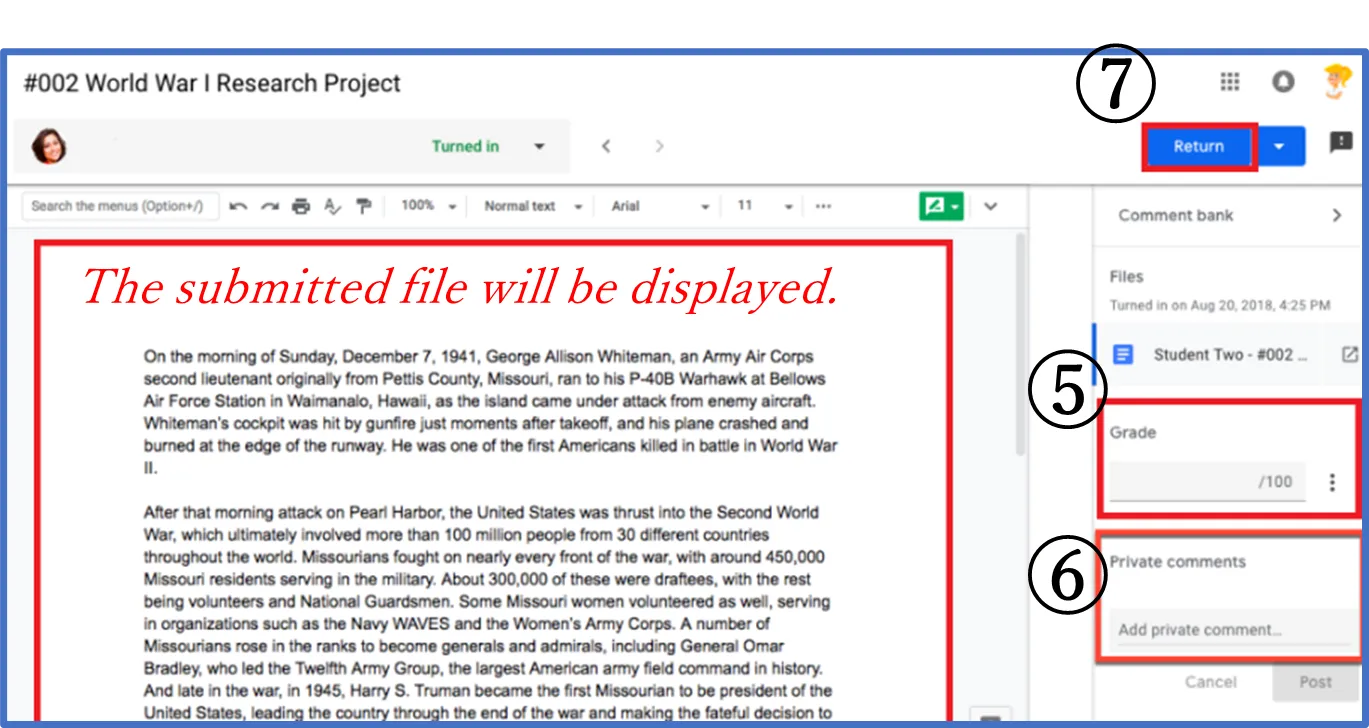Open the account avatar menu

click(x=1337, y=82)
